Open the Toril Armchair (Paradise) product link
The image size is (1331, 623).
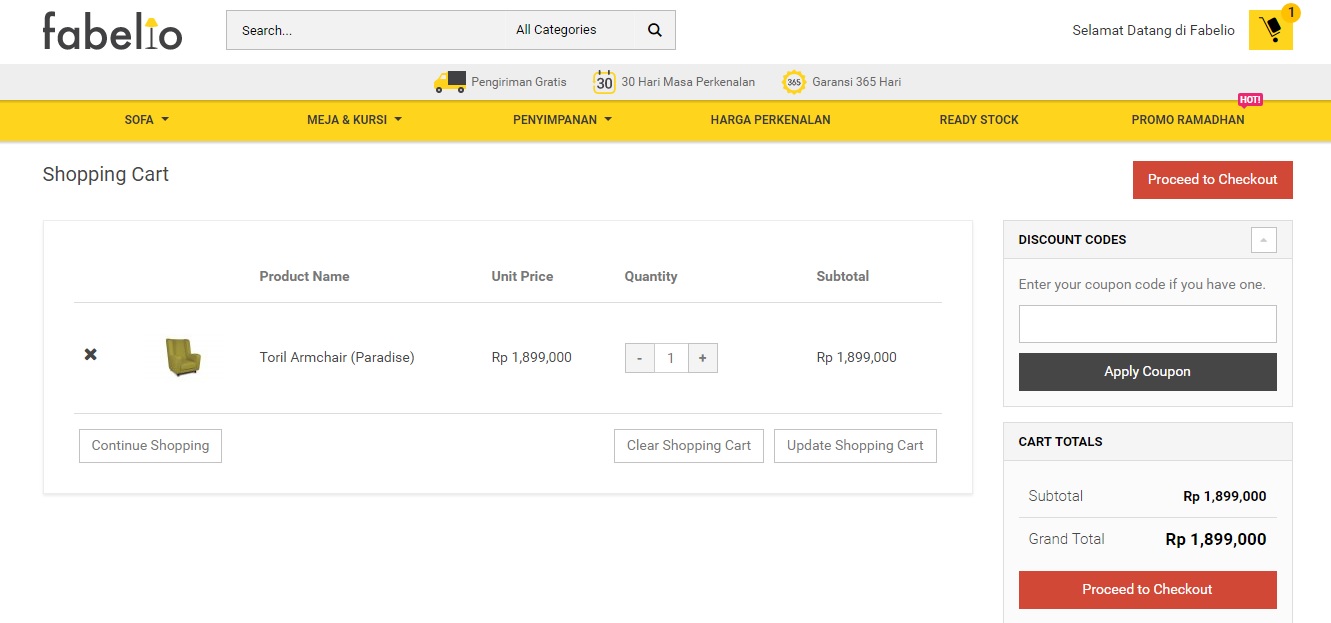337,357
